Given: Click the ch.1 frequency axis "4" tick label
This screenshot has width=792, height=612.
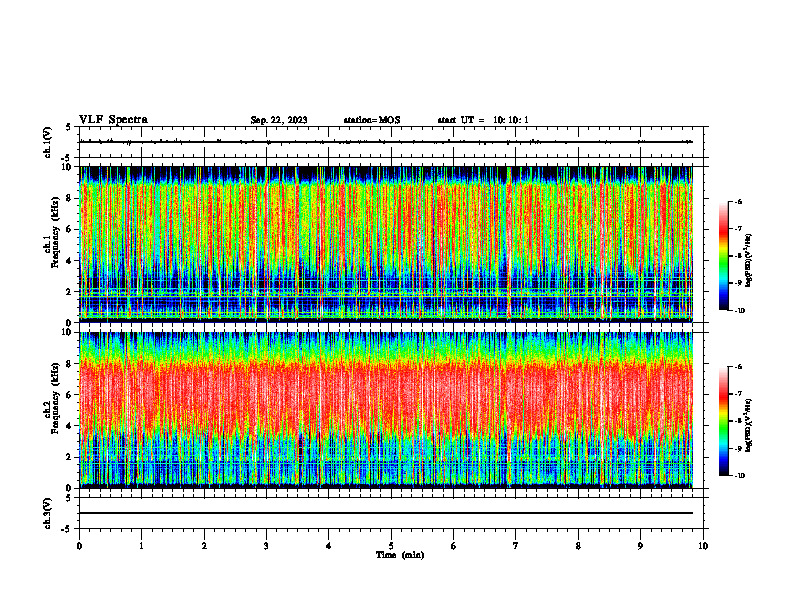Looking at the screenshot, I should pos(68,261).
